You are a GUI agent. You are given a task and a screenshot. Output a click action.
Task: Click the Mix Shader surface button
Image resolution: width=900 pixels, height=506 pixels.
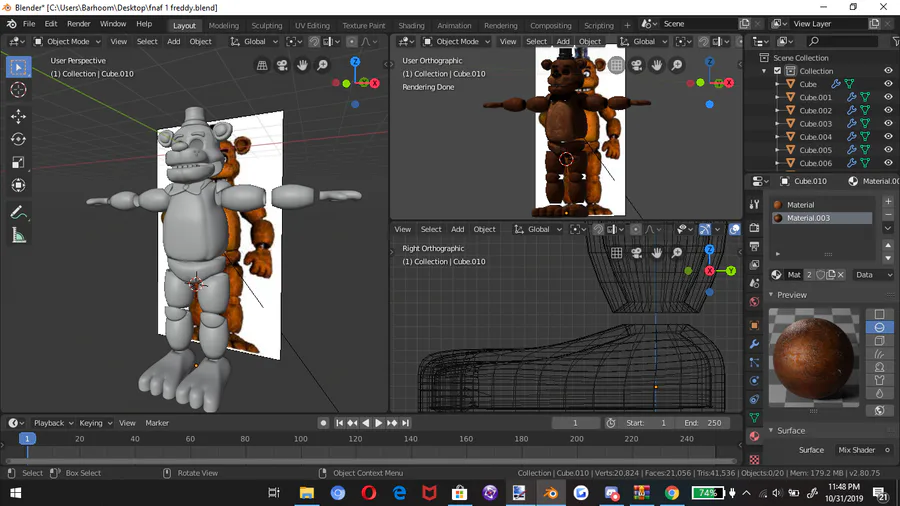click(856, 450)
